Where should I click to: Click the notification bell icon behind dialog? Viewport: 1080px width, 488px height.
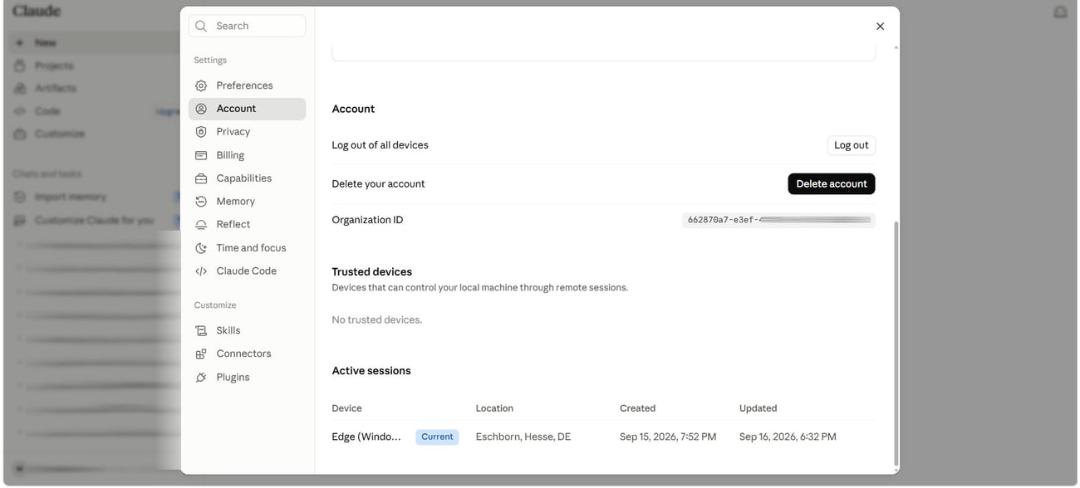point(1061,12)
